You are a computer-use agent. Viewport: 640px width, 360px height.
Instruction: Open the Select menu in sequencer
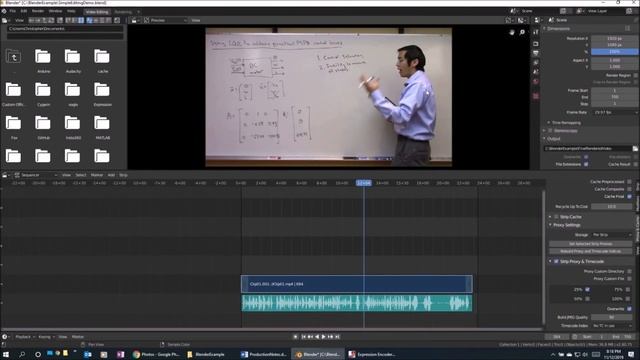81,175
